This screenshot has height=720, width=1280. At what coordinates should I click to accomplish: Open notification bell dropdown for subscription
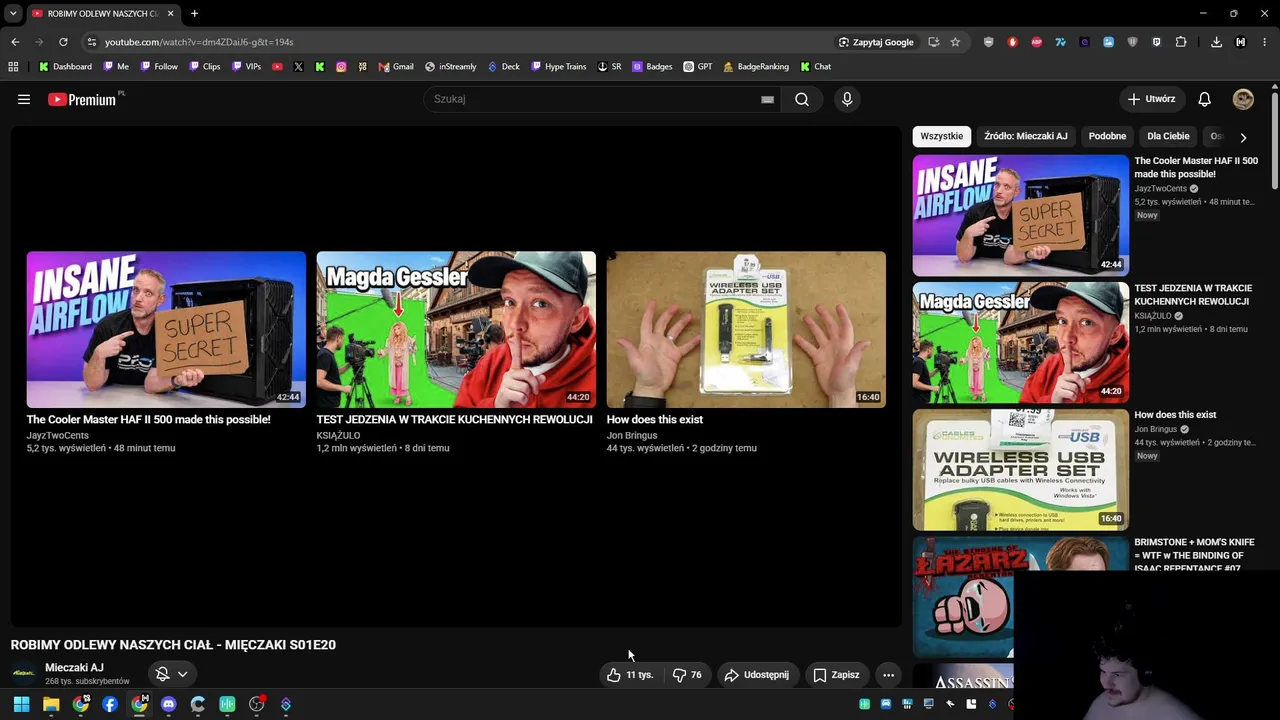182,674
